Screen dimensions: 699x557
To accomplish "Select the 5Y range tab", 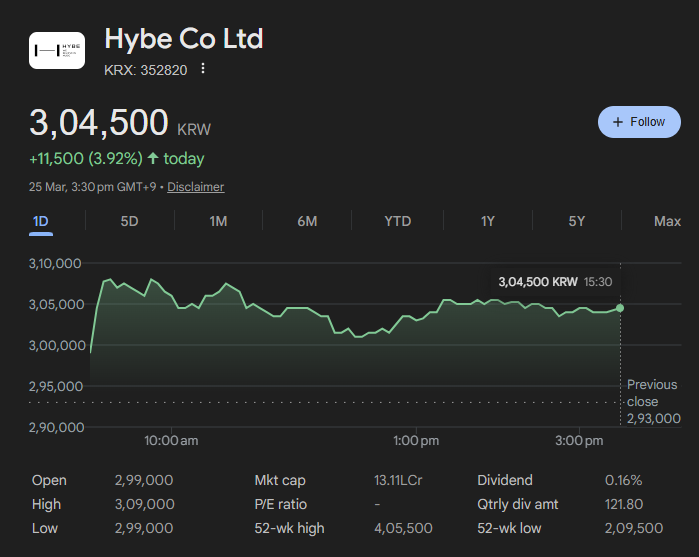I will tap(576, 221).
